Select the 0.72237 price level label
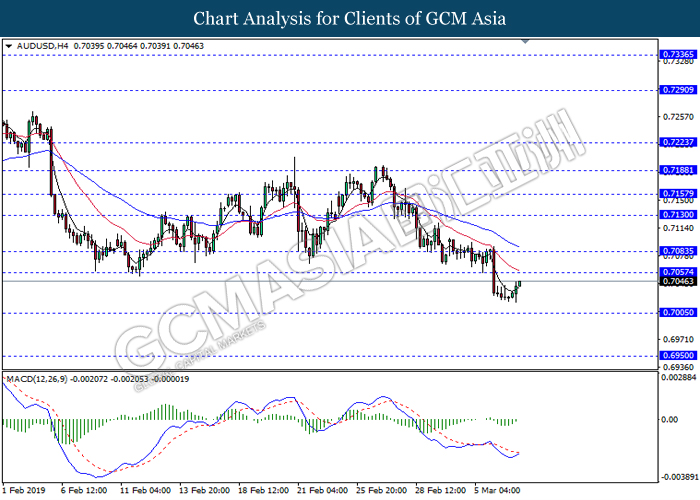The height and width of the screenshot is (500, 700). (678, 142)
